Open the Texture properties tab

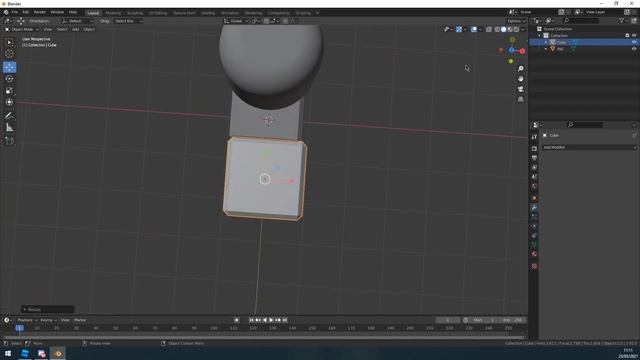[534, 266]
